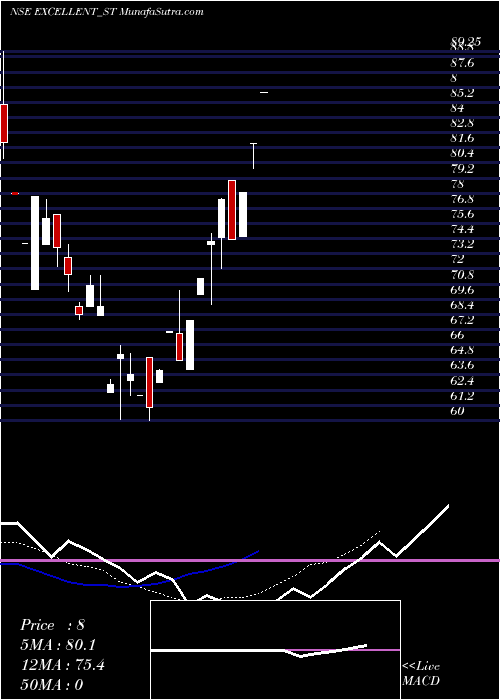
Task: Click the 68.4 price axis label
Action: 462,305
